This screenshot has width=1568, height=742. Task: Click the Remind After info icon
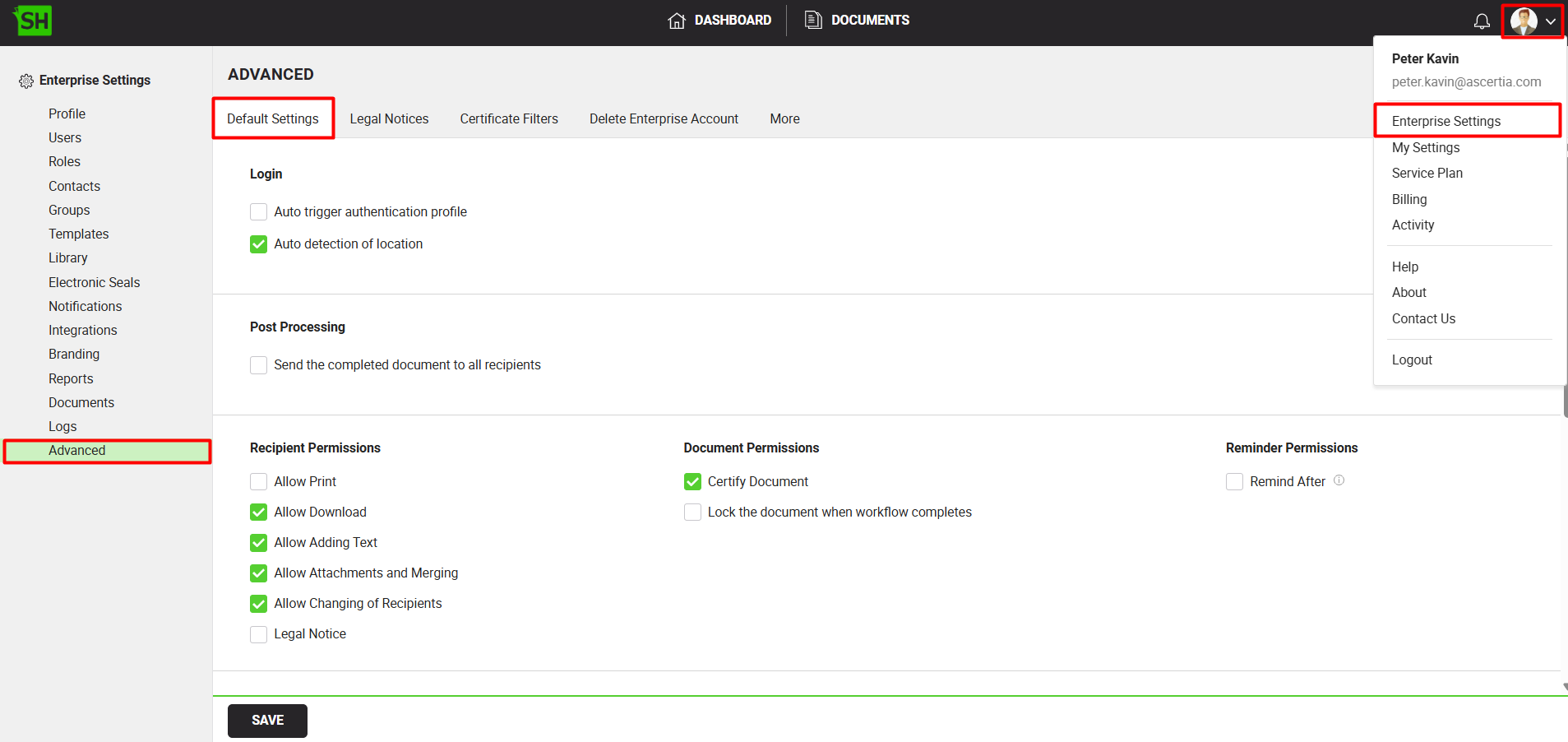click(1339, 480)
